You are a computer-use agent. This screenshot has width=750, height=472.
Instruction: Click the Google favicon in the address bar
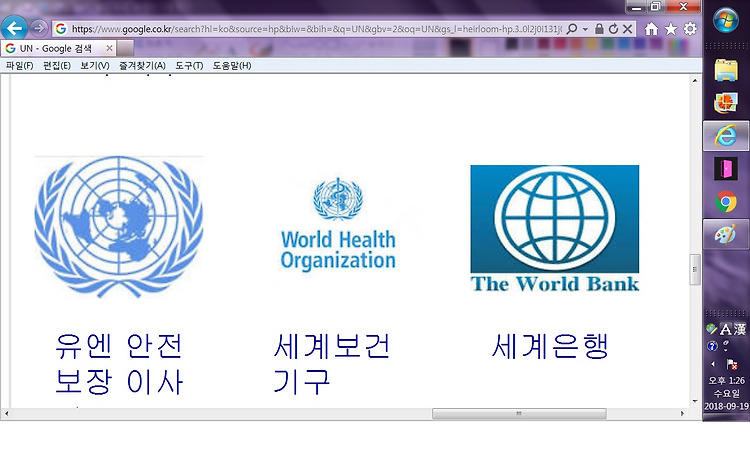point(61,29)
